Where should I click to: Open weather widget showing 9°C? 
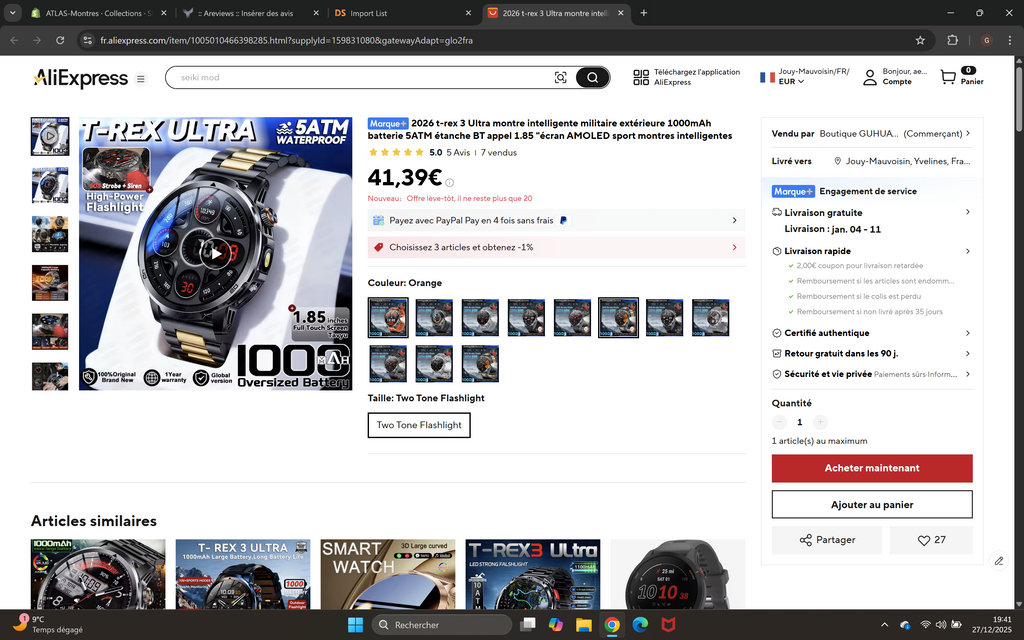tap(47, 624)
